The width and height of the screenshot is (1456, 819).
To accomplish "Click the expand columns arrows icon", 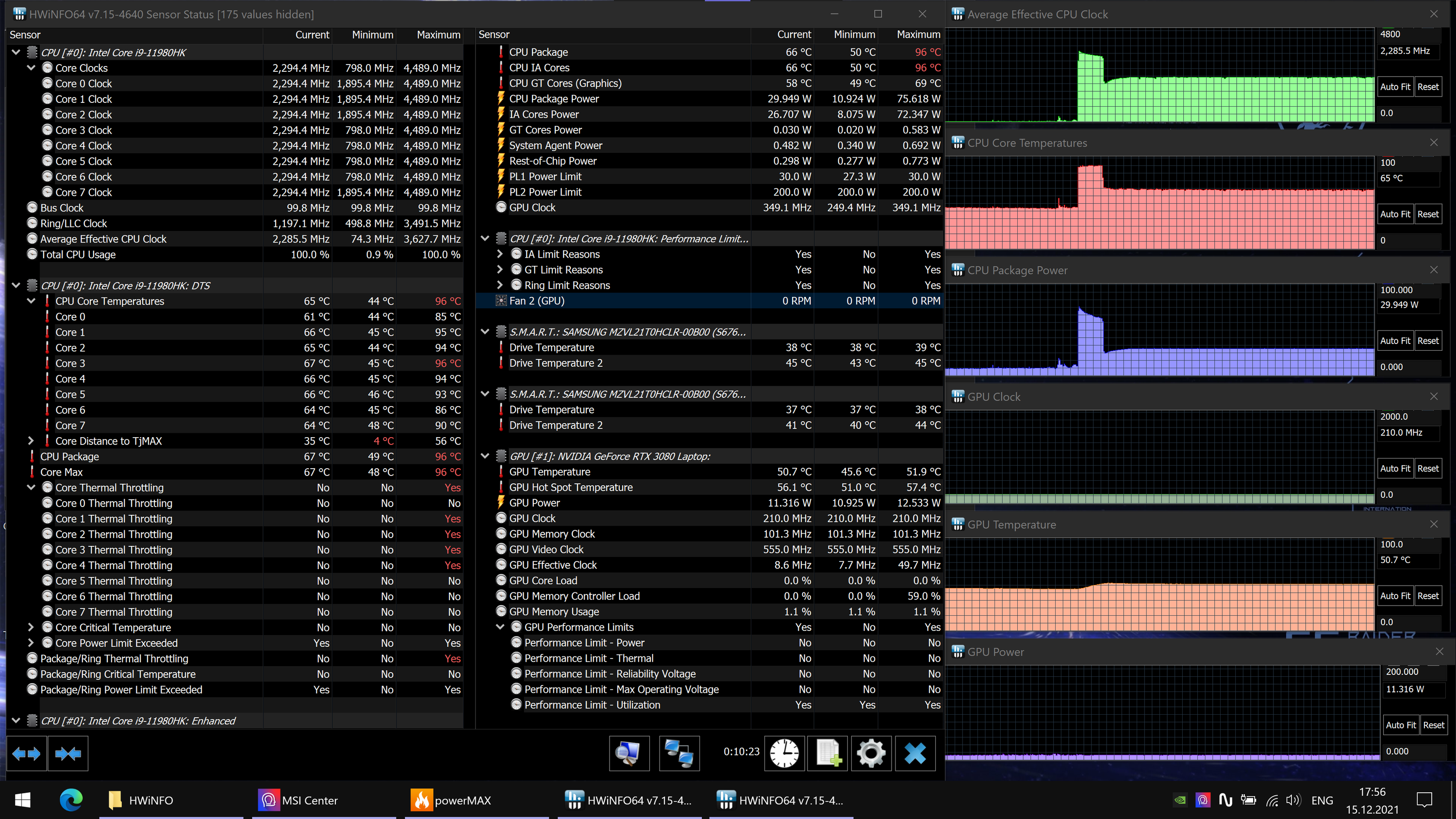I will point(26,753).
